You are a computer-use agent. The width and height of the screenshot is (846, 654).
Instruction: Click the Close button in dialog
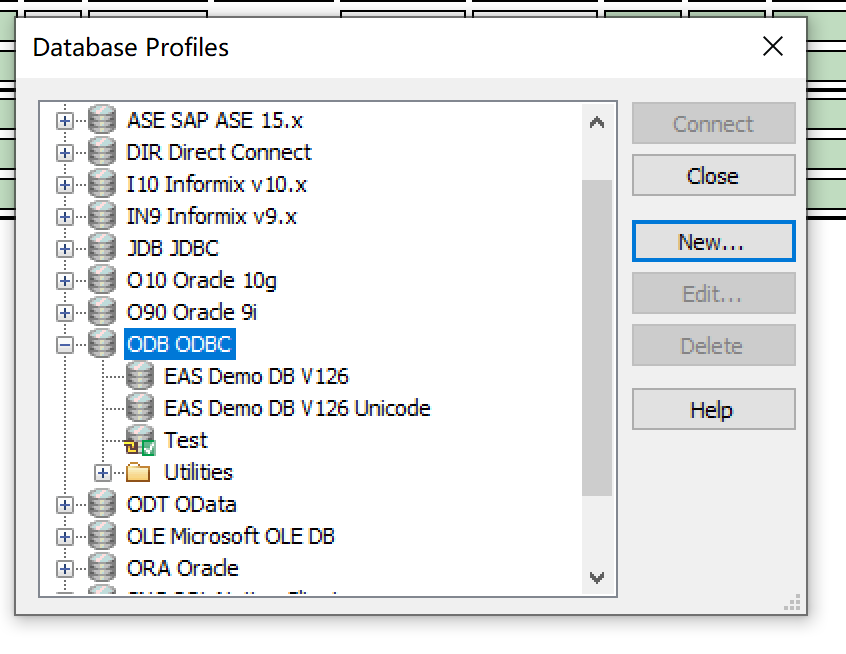[x=713, y=176]
